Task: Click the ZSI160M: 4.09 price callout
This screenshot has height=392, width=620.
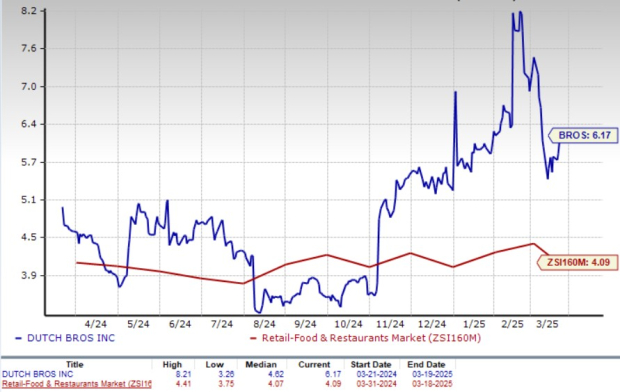Action: coord(578,263)
